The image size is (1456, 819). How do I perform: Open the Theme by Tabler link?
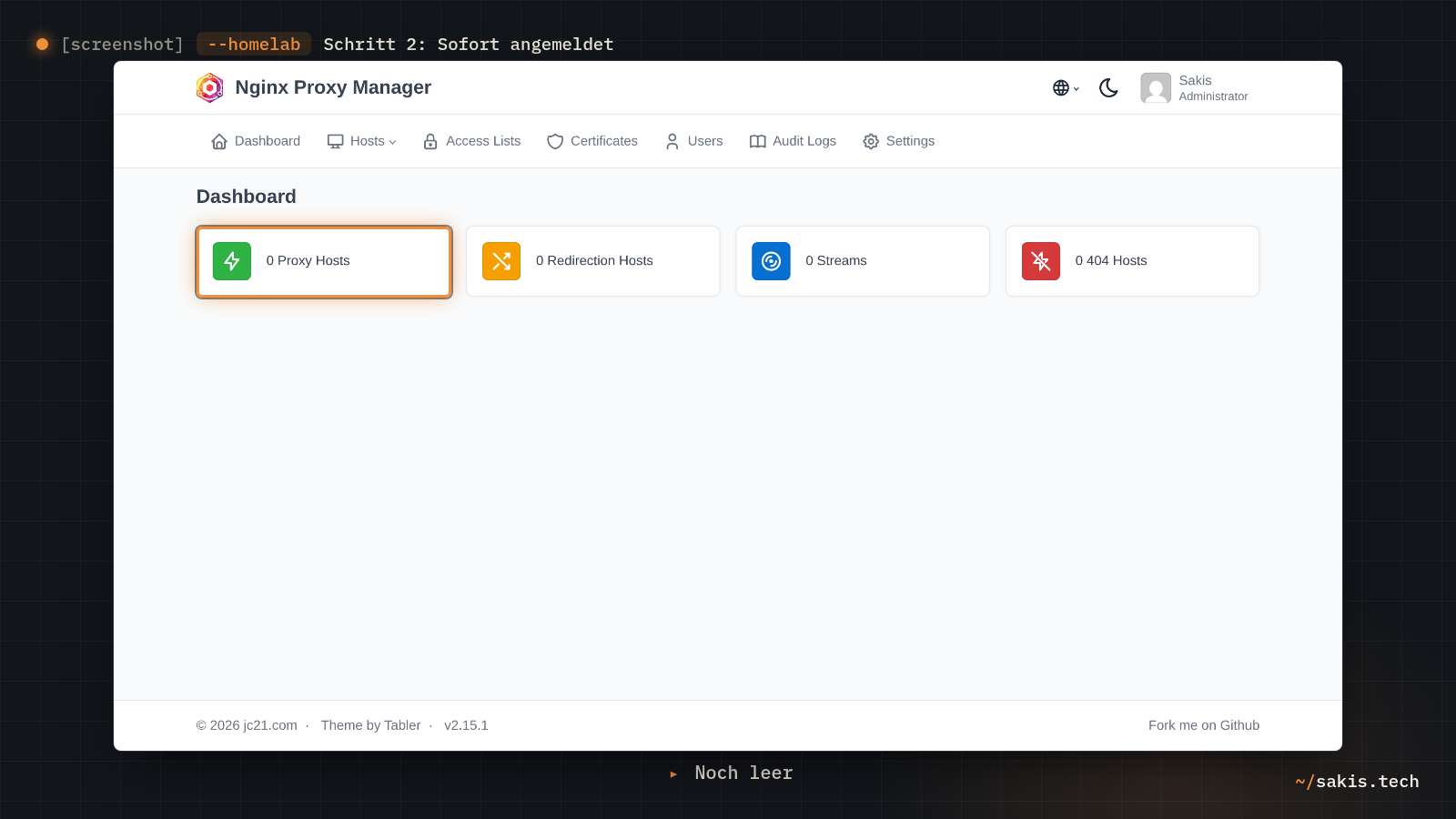370,725
